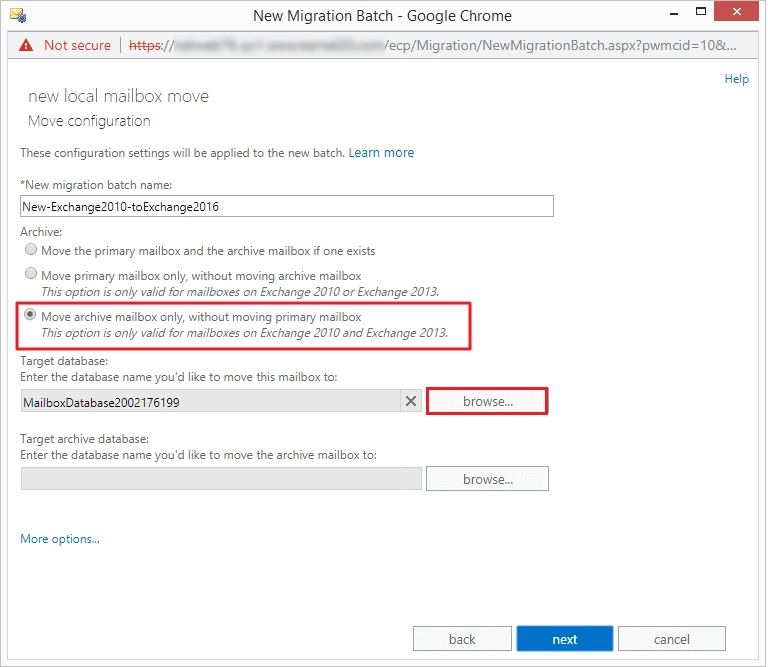
Task: Minimize the Chrome window
Action: 674,13
